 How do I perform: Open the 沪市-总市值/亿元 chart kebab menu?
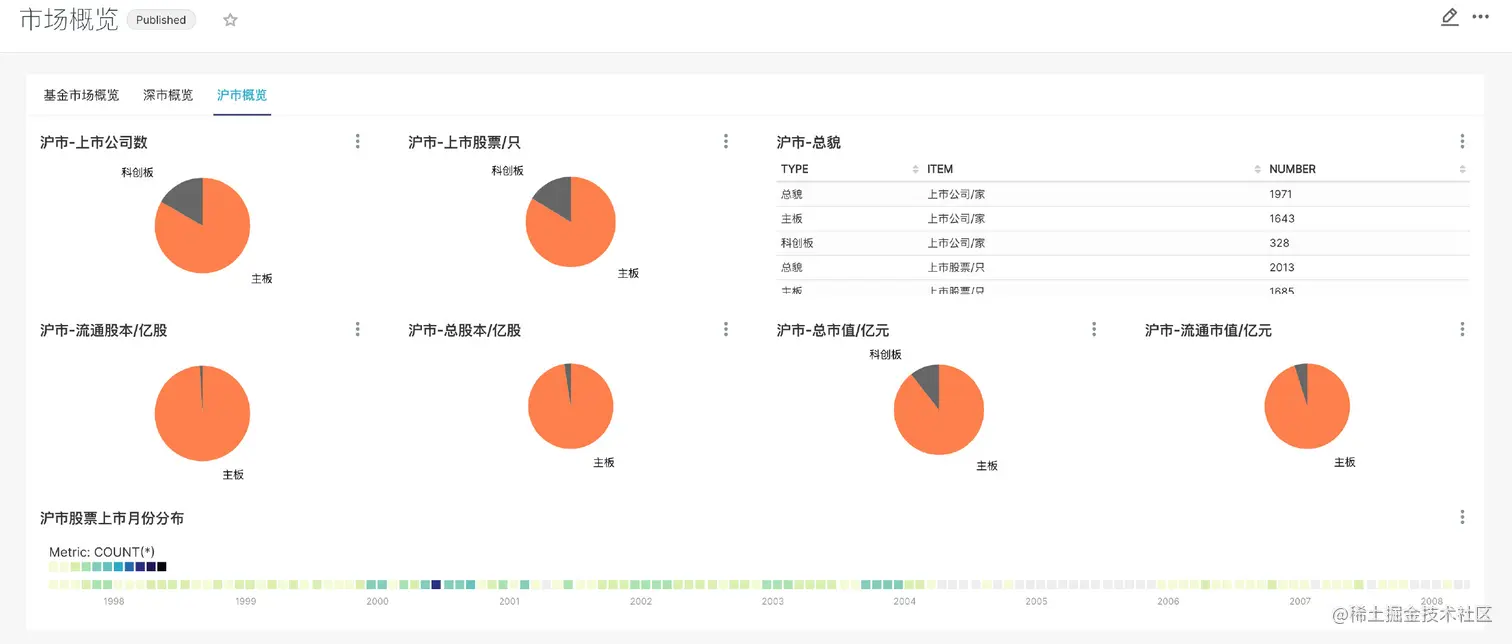[1094, 329]
